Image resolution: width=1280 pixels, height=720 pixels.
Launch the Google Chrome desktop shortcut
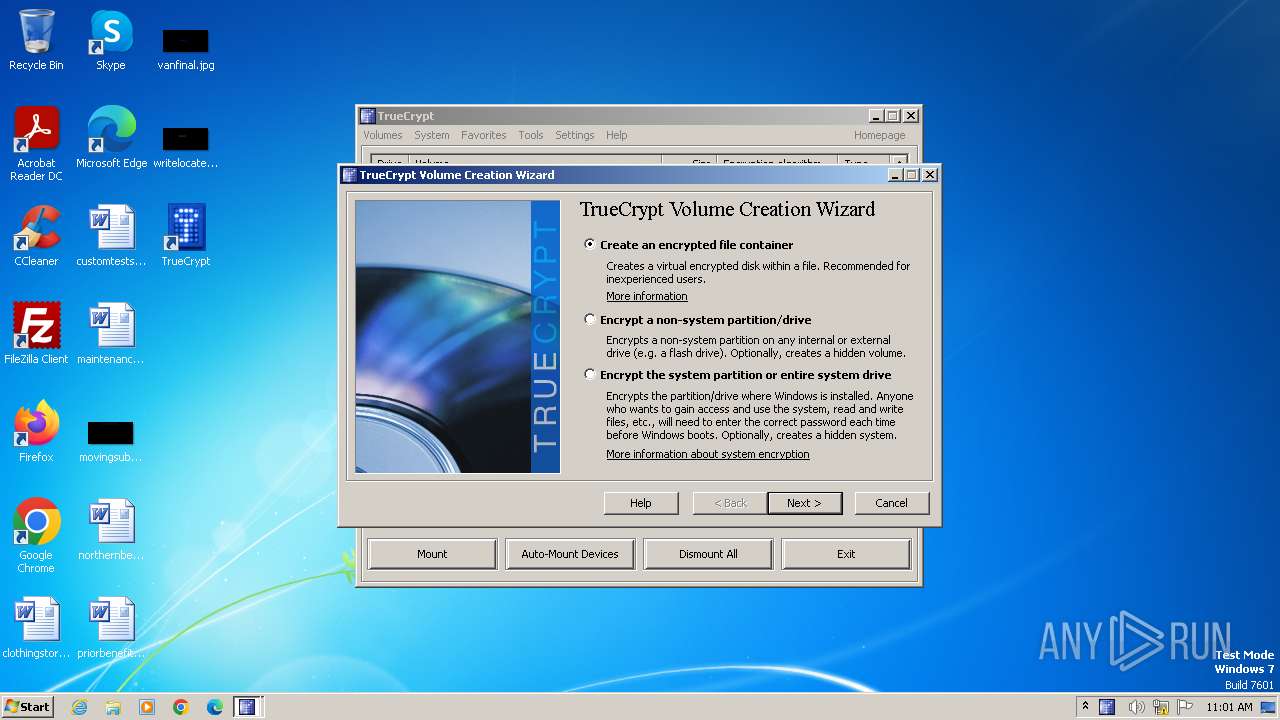click(36, 536)
